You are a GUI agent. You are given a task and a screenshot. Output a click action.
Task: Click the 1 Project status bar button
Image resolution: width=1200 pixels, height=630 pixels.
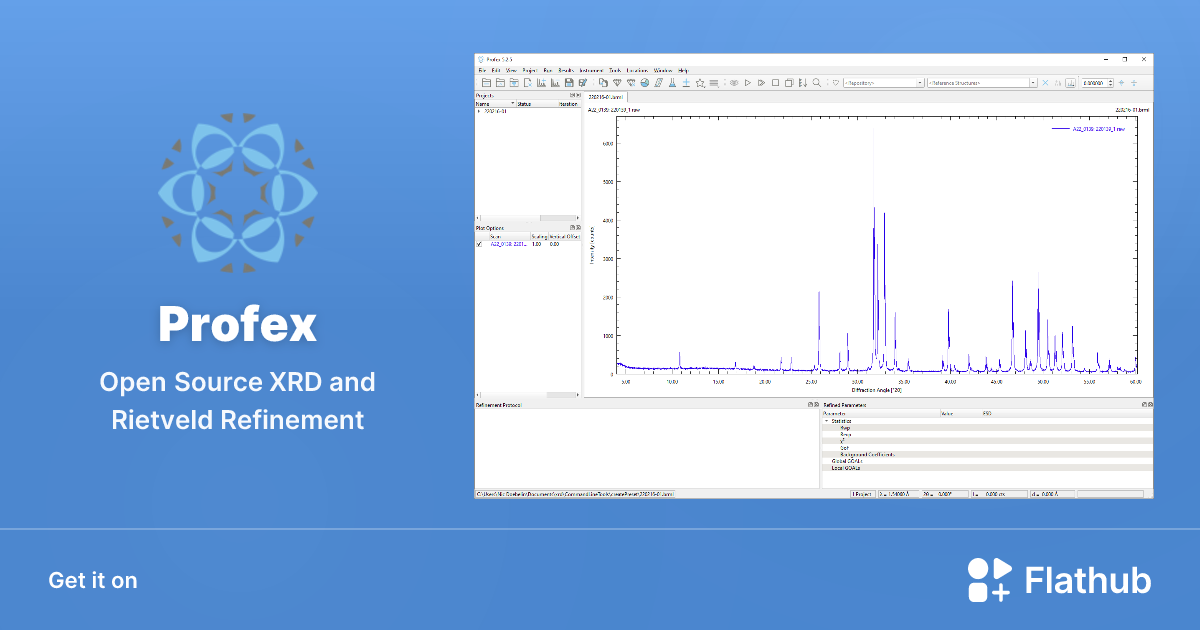[863, 493]
